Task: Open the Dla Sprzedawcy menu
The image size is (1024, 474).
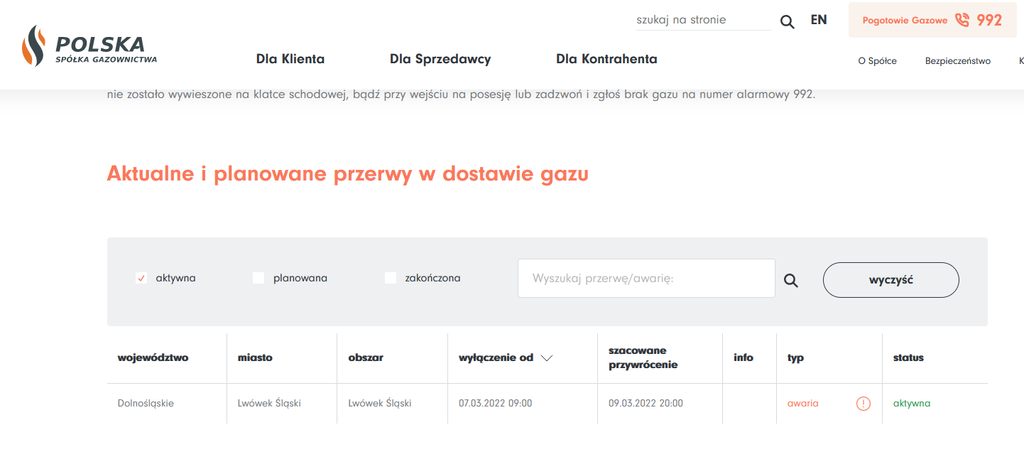Action: click(440, 59)
